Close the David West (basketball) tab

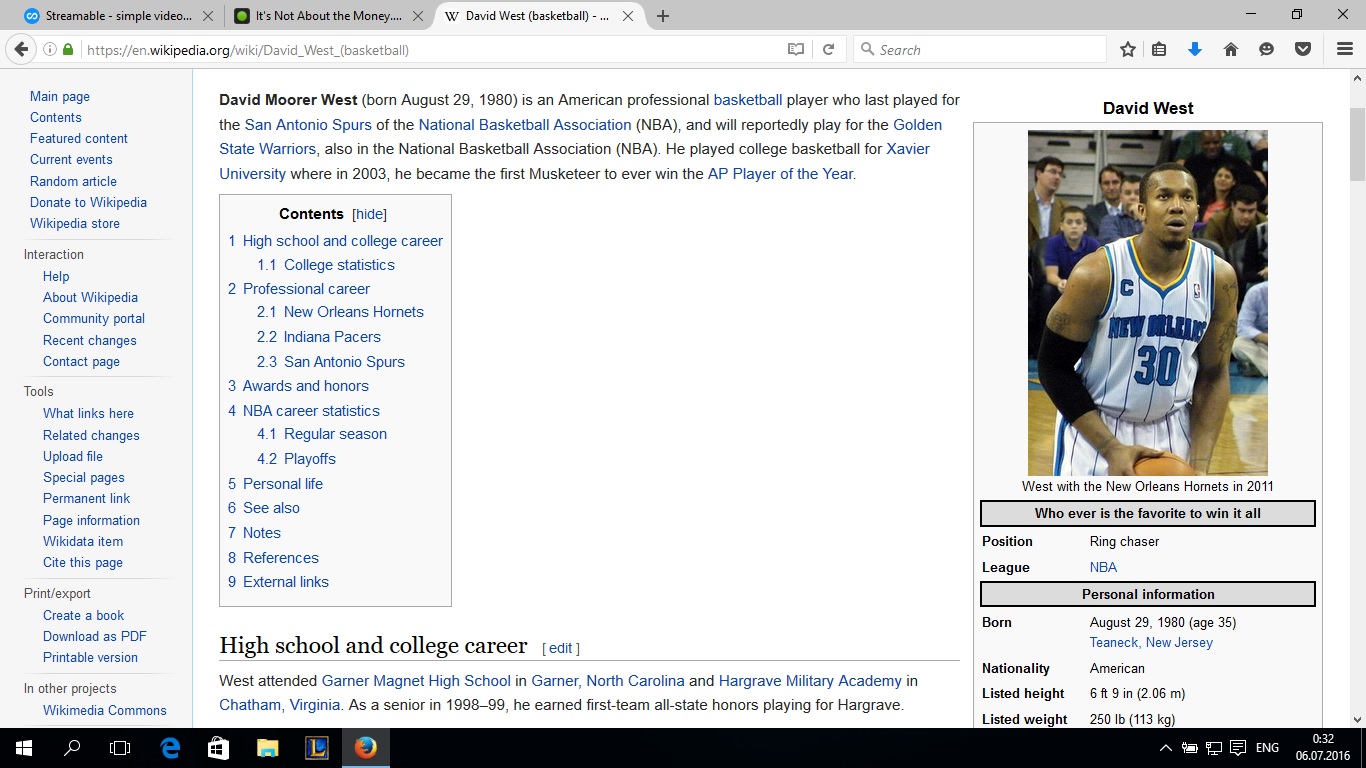click(628, 16)
